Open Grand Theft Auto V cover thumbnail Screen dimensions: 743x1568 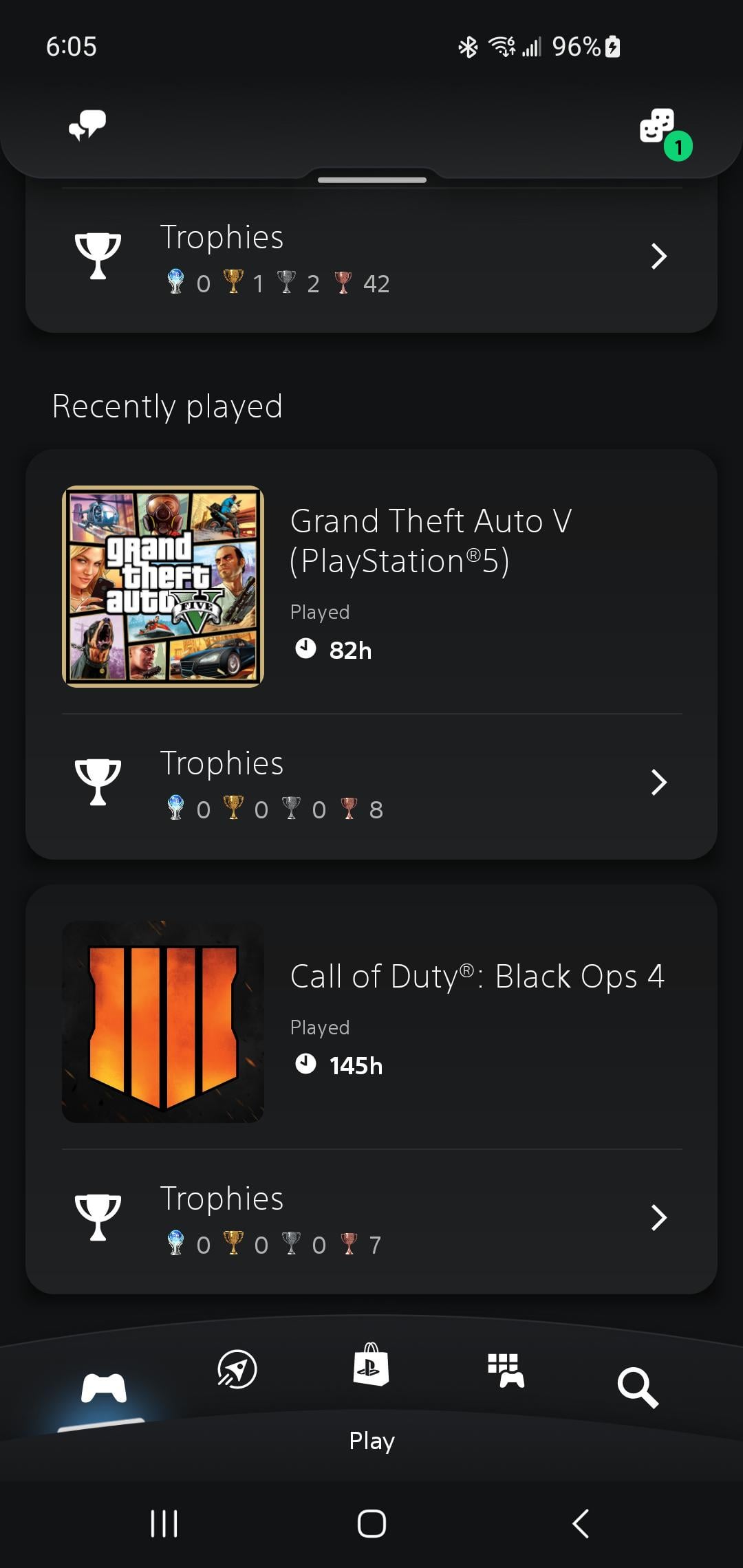163,587
